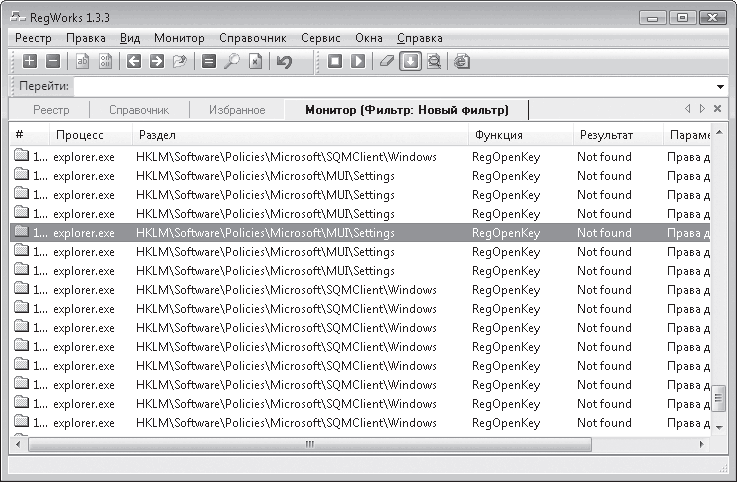This screenshot has width=737, height=482.
Task: Click the forward arrow toolbar icon
Action: [x=157, y=62]
